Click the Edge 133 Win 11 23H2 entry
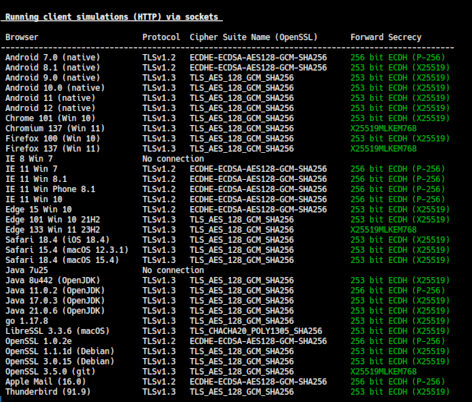472x402 pixels. point(53,230)
